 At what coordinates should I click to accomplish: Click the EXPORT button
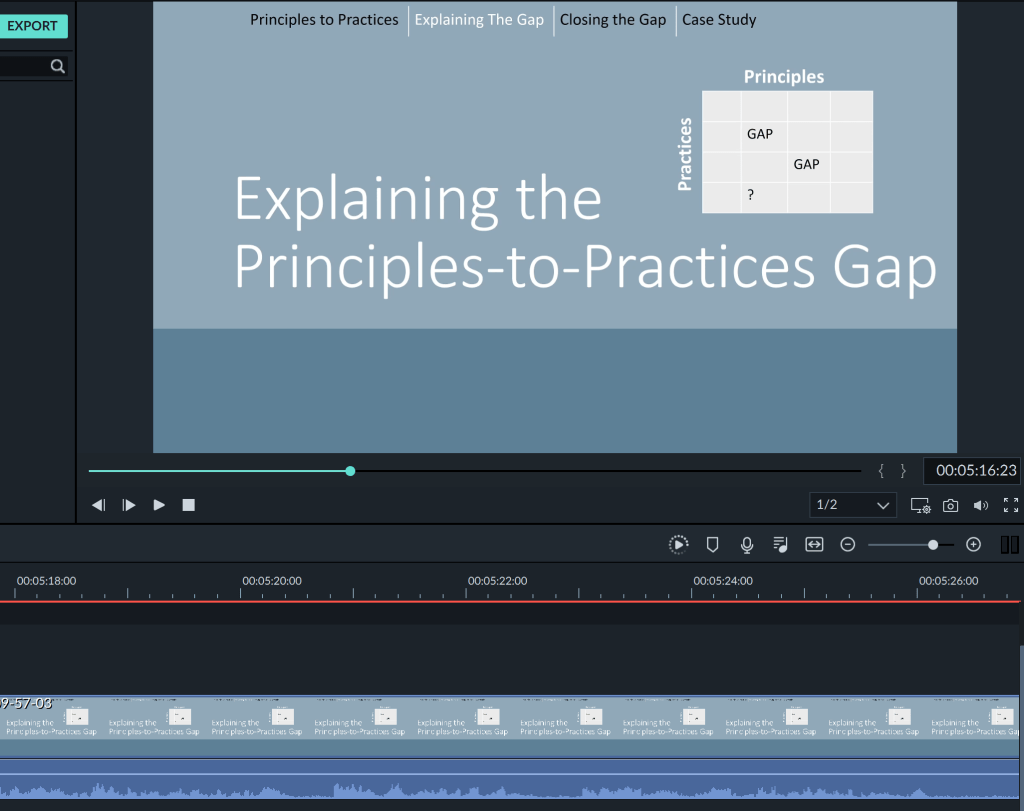point(32,26)
